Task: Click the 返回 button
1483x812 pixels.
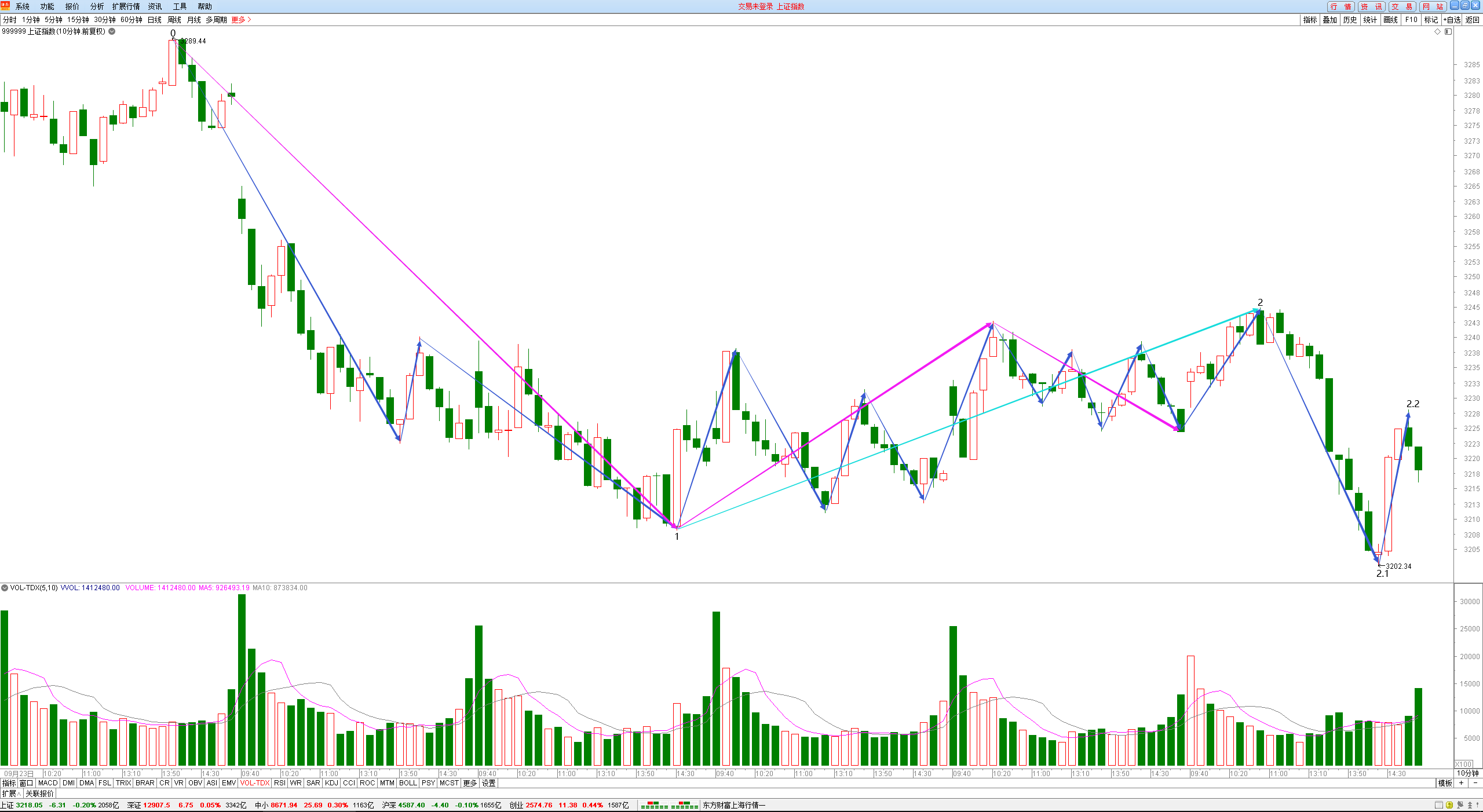Action: click(1473, 20)
